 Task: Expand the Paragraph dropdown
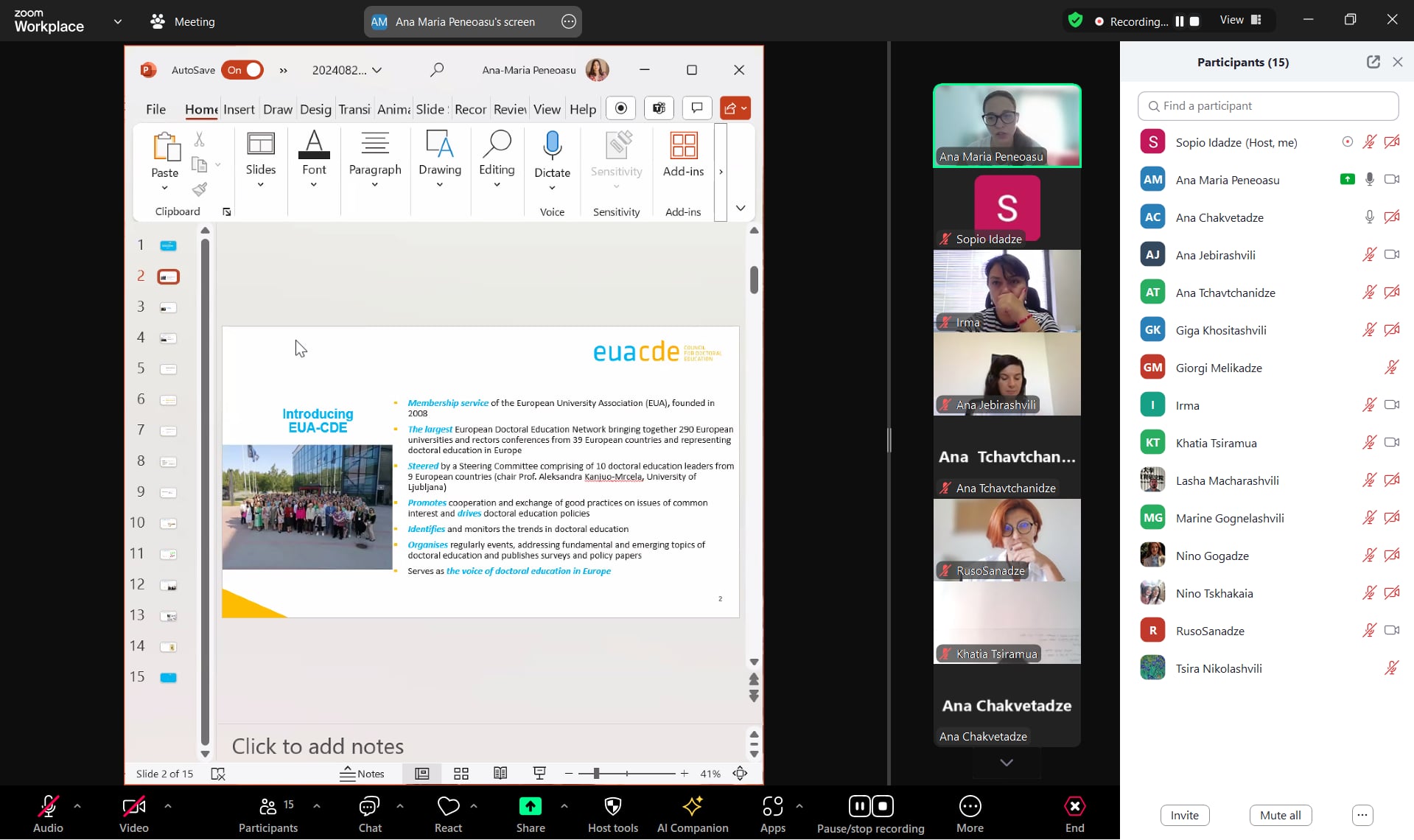[375, 184]
